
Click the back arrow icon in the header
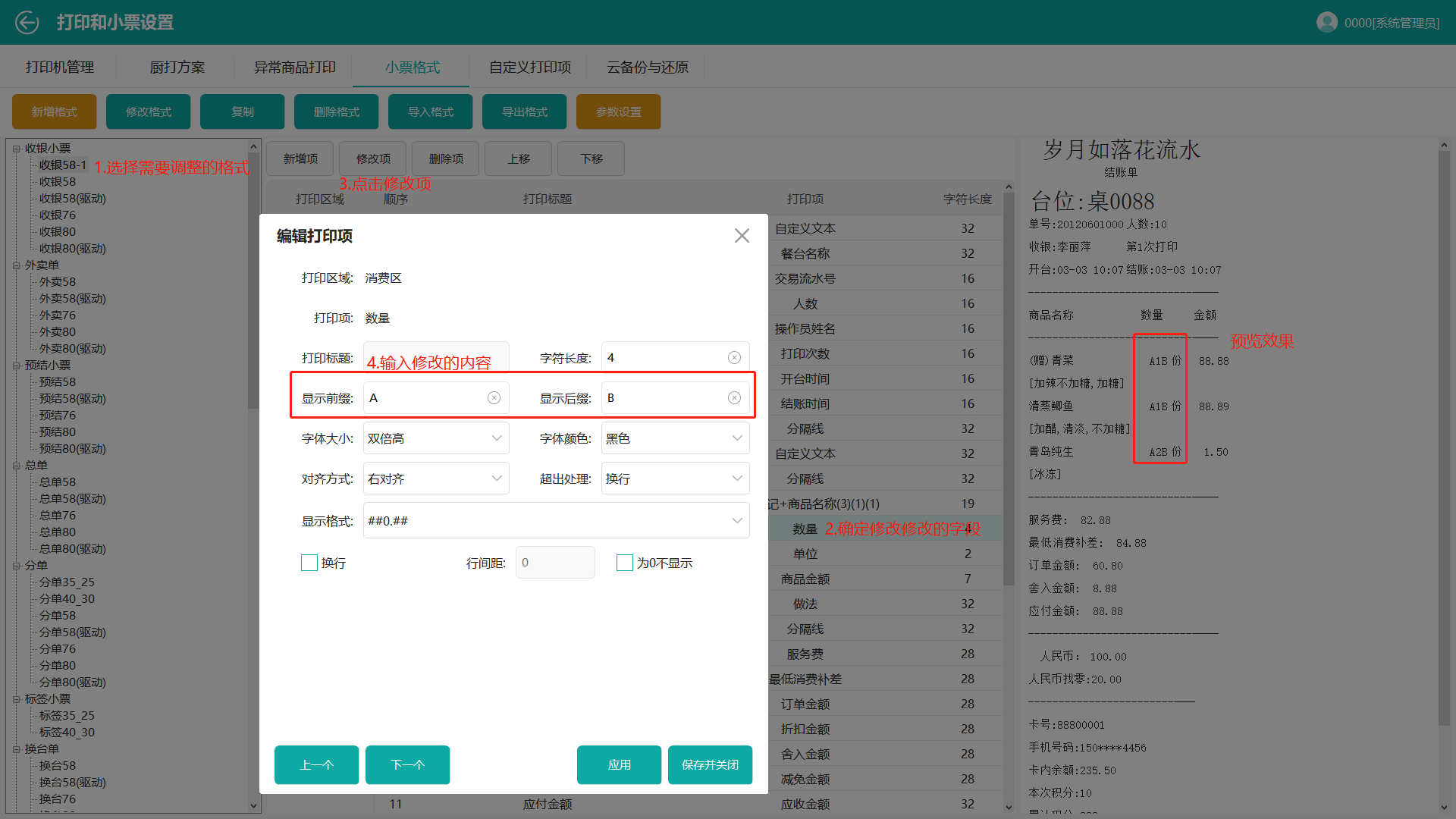coord(27,23)
